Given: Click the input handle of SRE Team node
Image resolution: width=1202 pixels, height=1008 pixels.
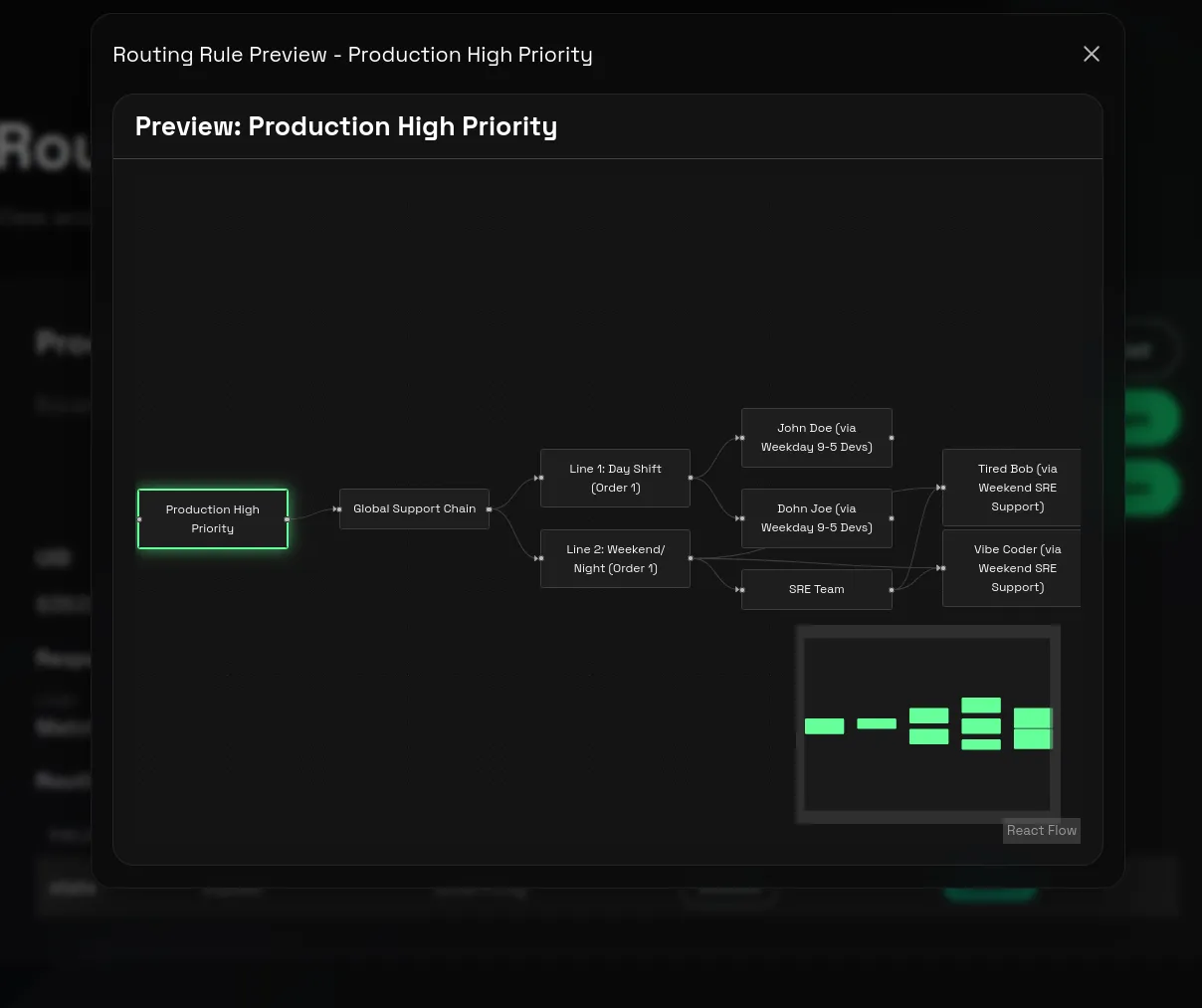Looking at the screenshot, I should tap(741, 590).
